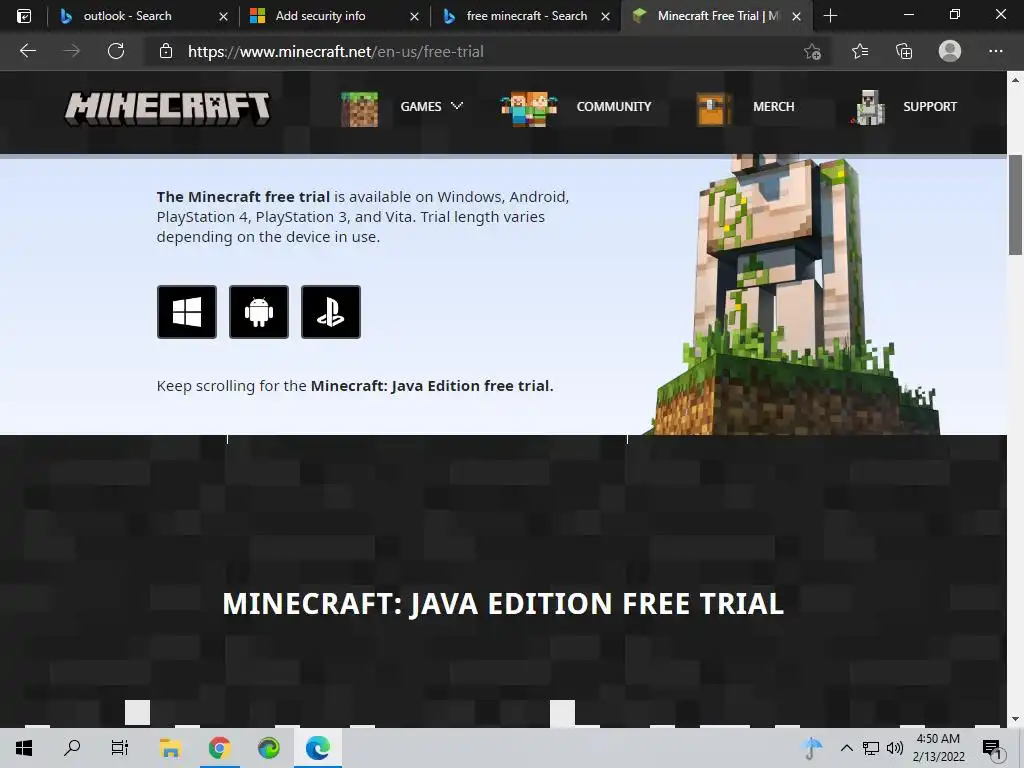Click the green Edge variant taskbar icon
Viewport: 1024px width, 768px height.
click(x=268, y=748)
